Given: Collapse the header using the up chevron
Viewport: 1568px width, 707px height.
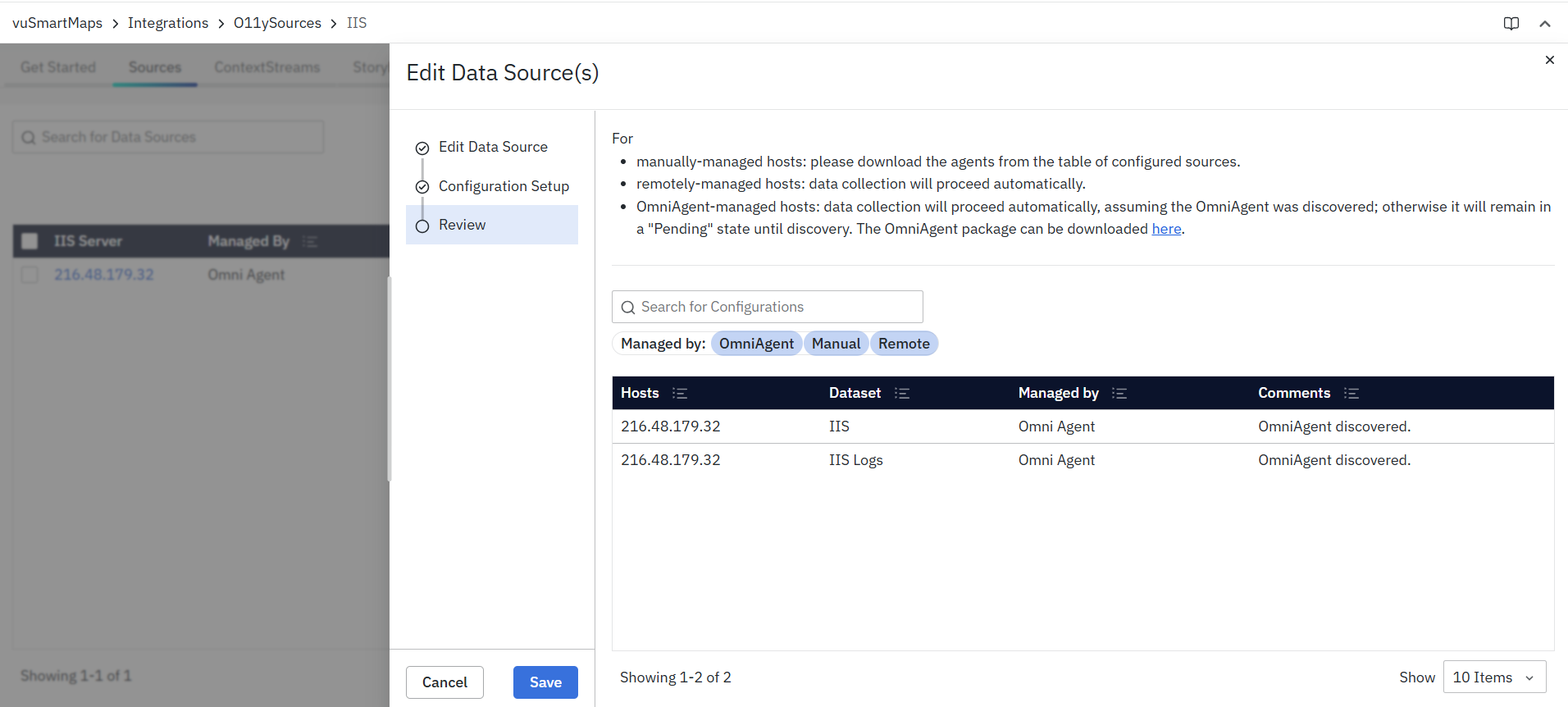Looking at the screenshot, I should 1544,24.
